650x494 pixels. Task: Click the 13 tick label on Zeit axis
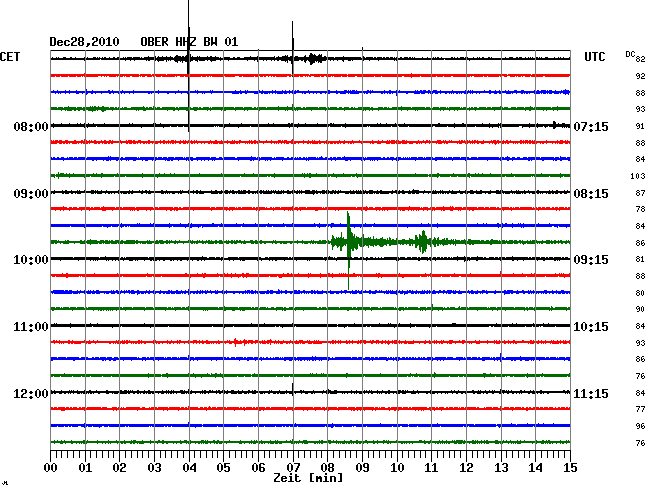[x=501, y=467]
